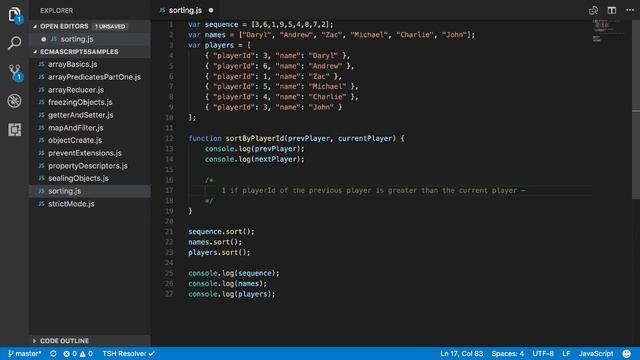Click the 1 UNSAVED badge

[110, 27]
